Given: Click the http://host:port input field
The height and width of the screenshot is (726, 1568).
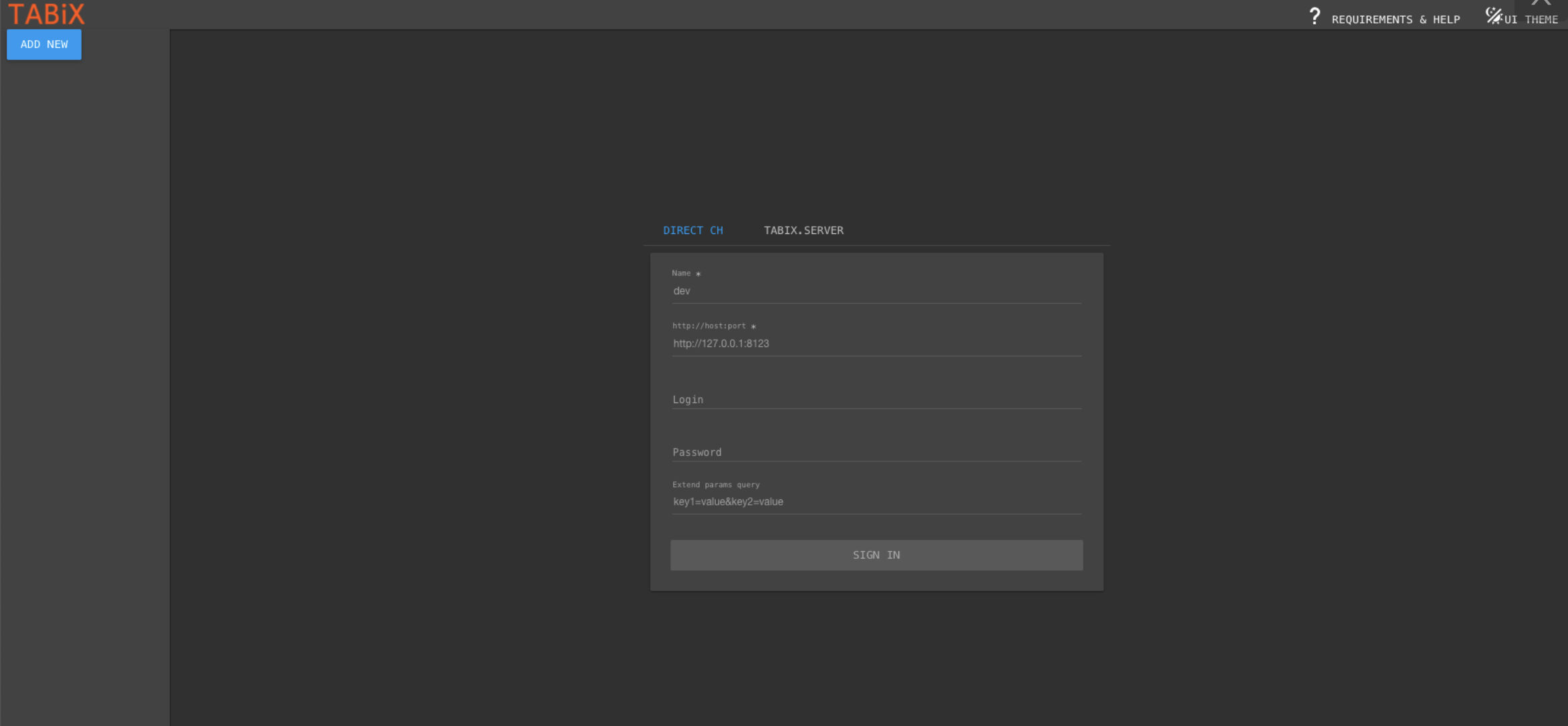Looking at the screenshot, I should pyautogui.click(x=876, y=344).
